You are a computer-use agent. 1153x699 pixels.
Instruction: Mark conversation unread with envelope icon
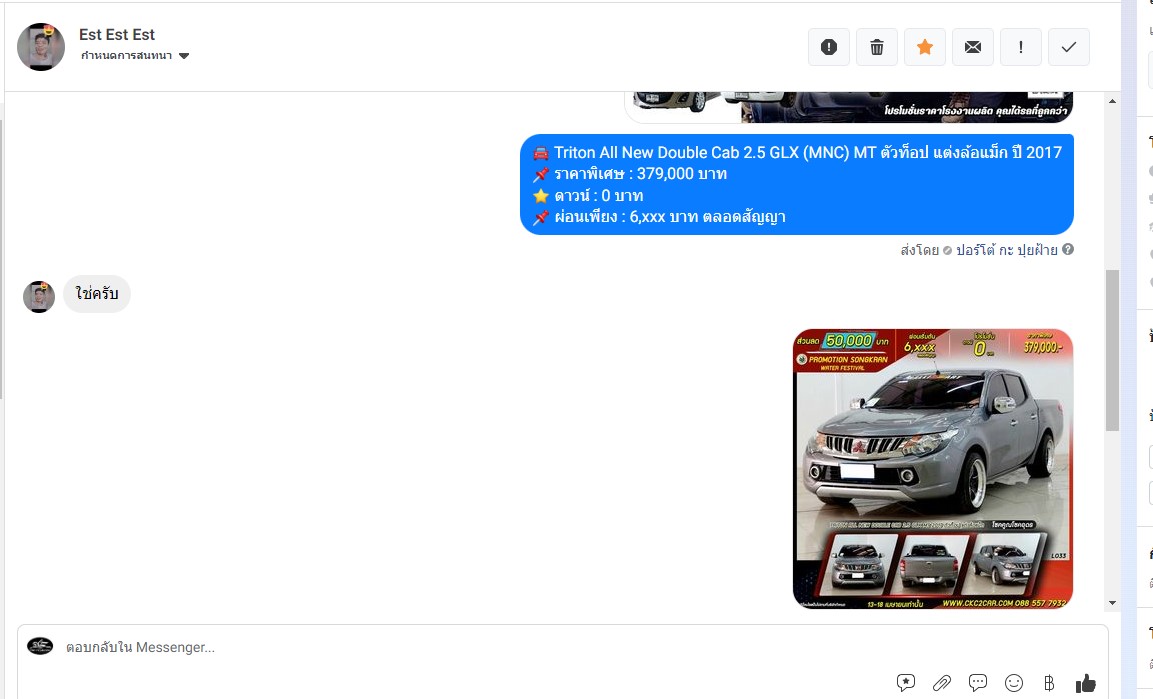point(972,47)
